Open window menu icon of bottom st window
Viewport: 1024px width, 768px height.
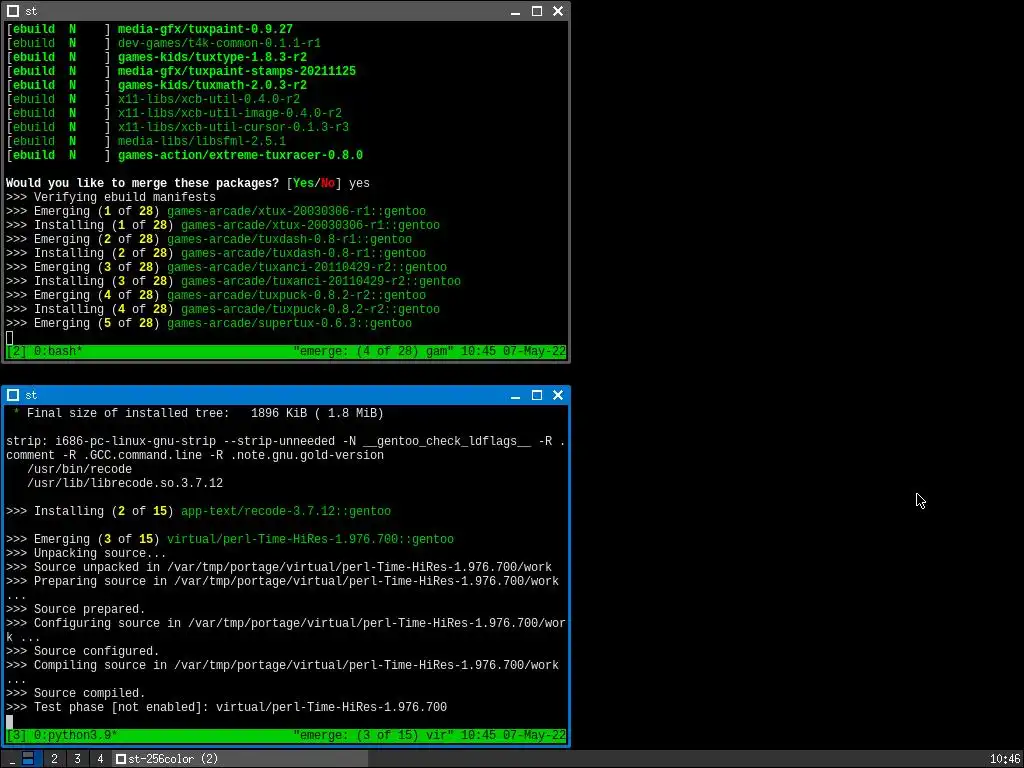12,395
